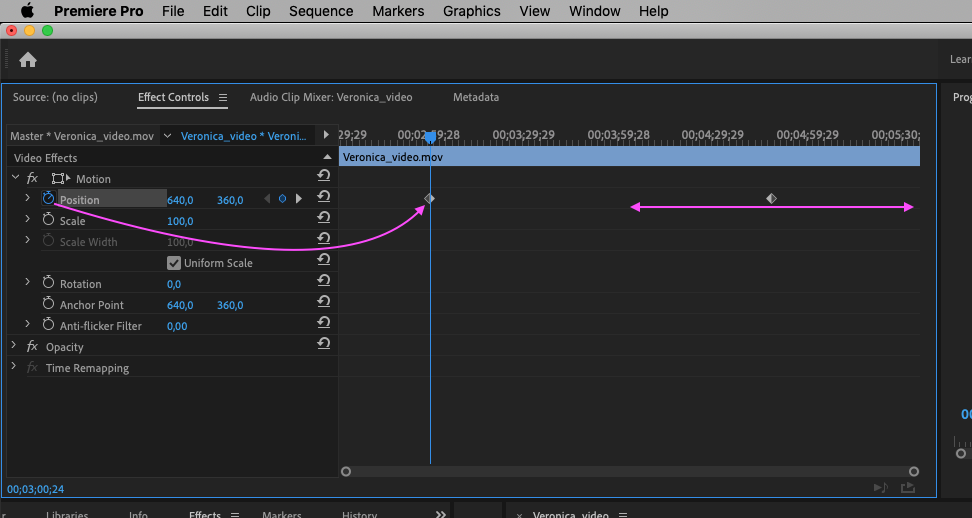Image resolution: width=972 pixels, height=518 pixels.
Task: Click the Add/Remove Keyframe button for Position
Action: (x=282, y=199)
